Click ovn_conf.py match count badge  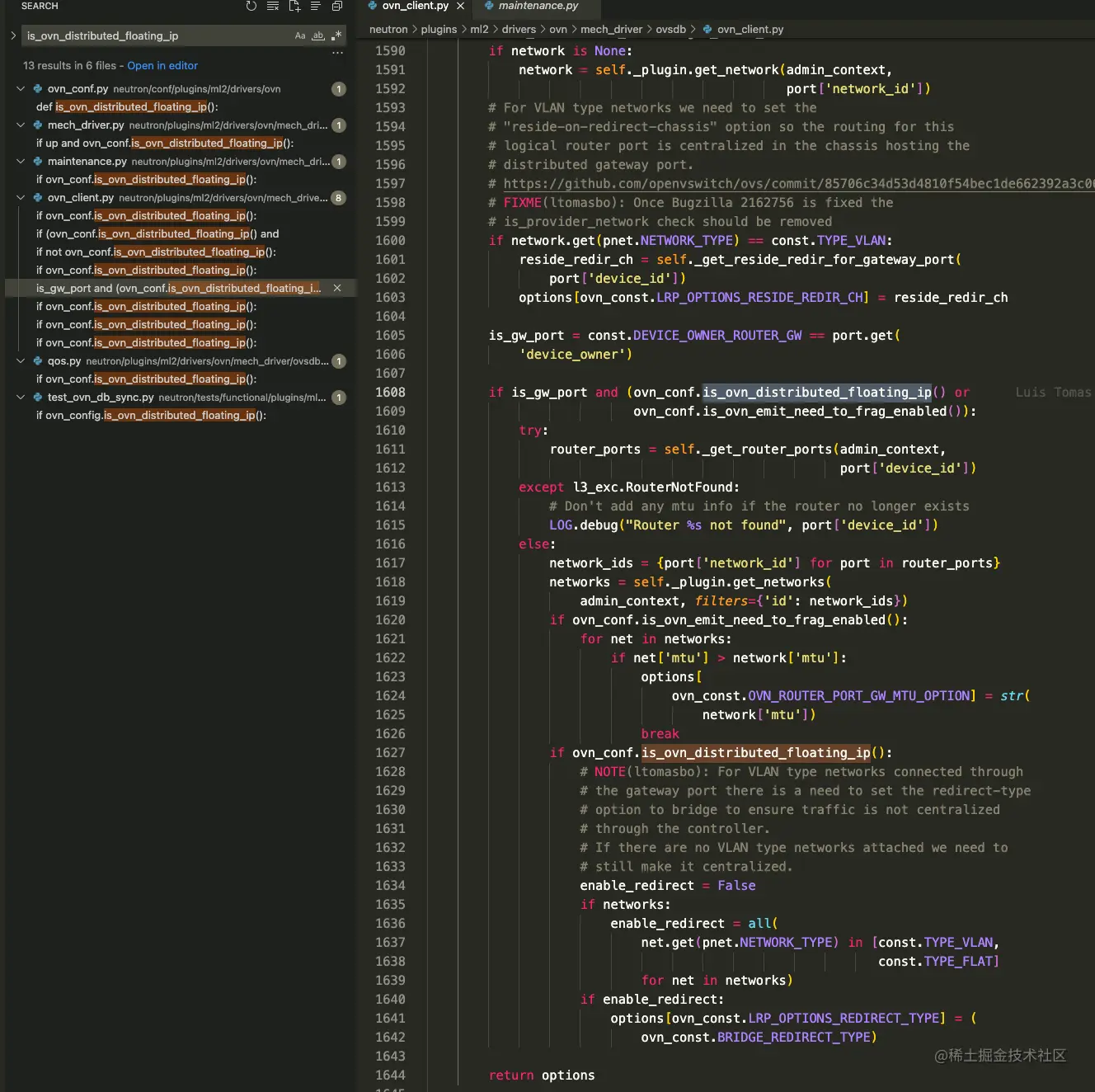pos(338,88)
